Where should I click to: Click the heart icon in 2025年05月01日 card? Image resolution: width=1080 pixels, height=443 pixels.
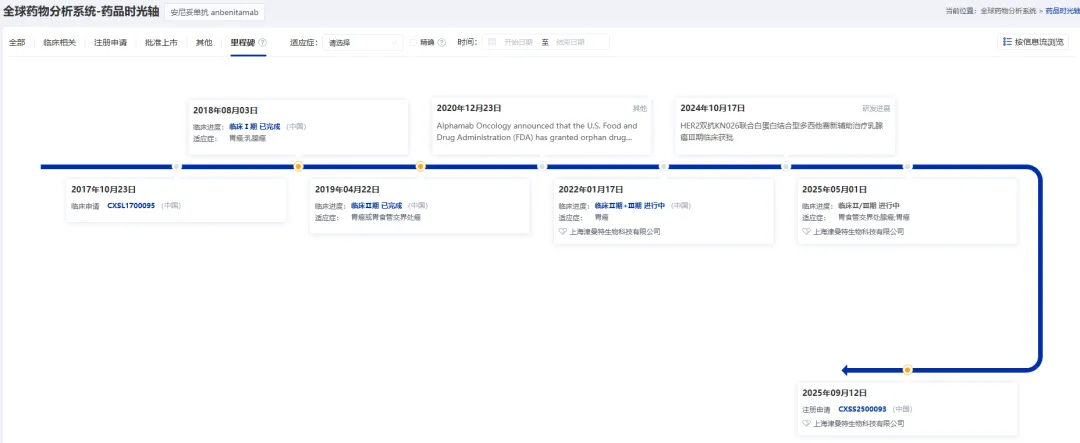(806, 231)
